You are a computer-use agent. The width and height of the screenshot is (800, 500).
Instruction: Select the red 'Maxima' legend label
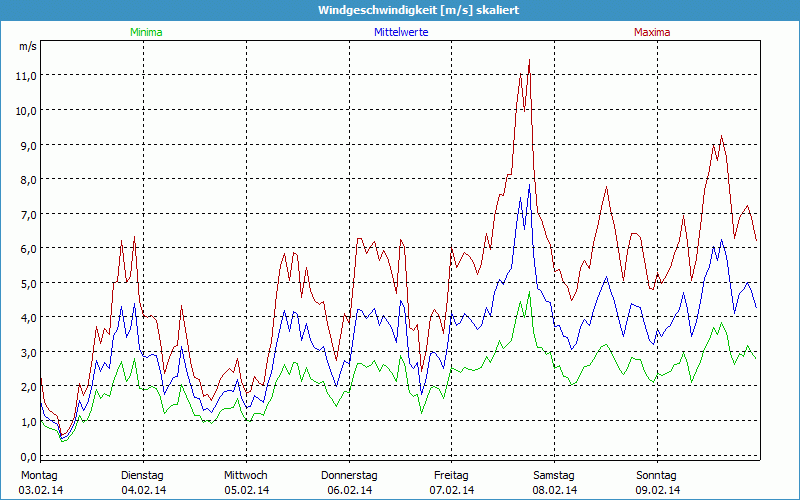tap(652, 32)
